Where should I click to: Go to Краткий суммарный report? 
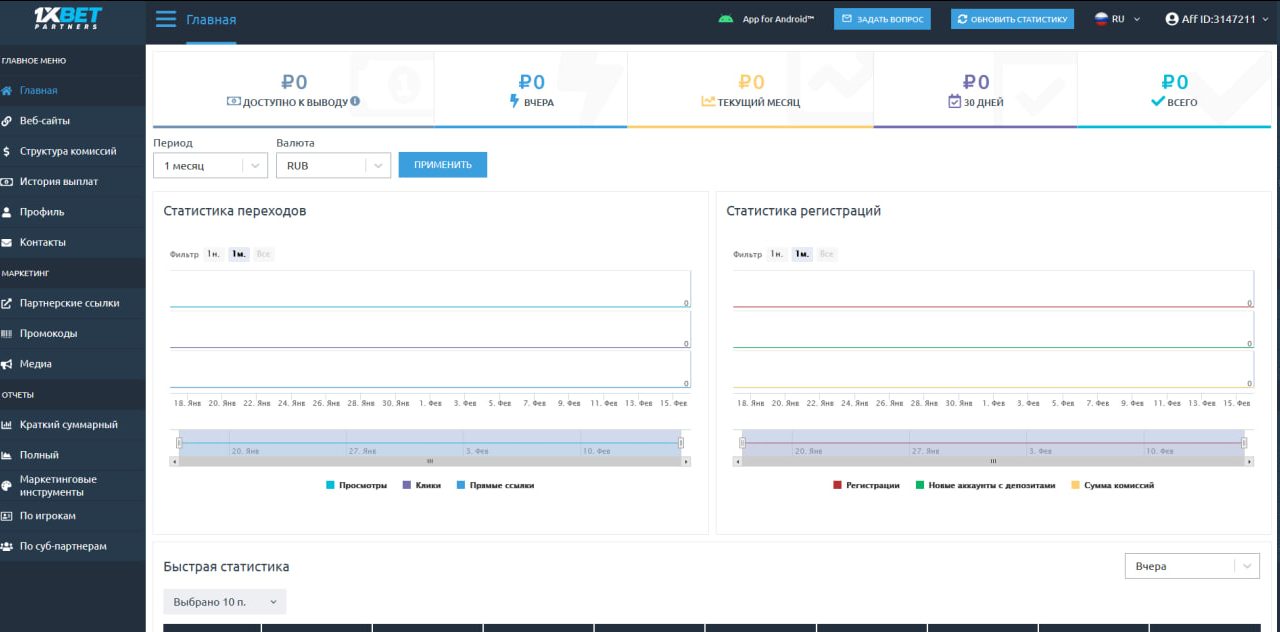point(68,425)
